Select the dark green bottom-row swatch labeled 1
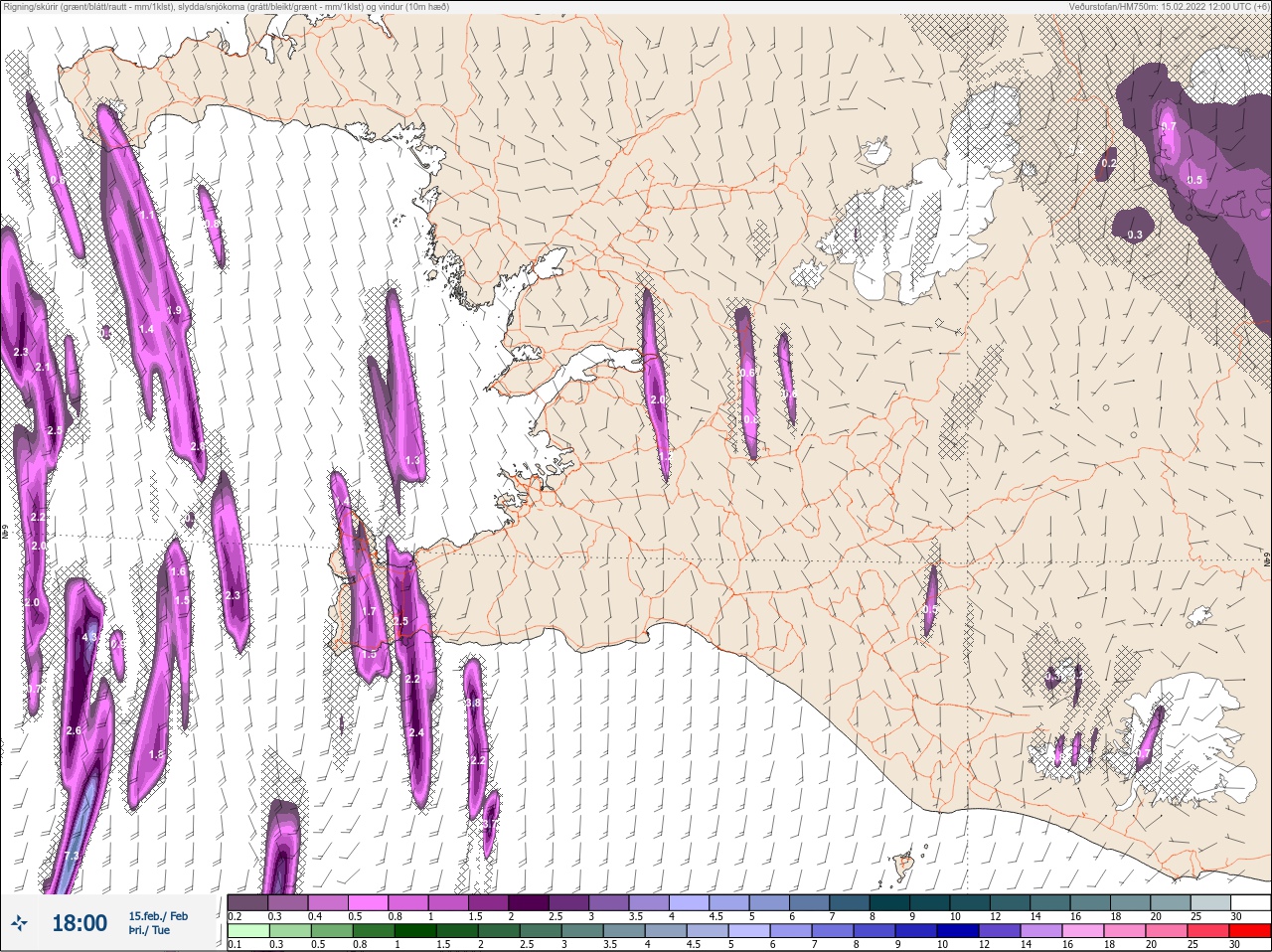 (x=413, y=931)
